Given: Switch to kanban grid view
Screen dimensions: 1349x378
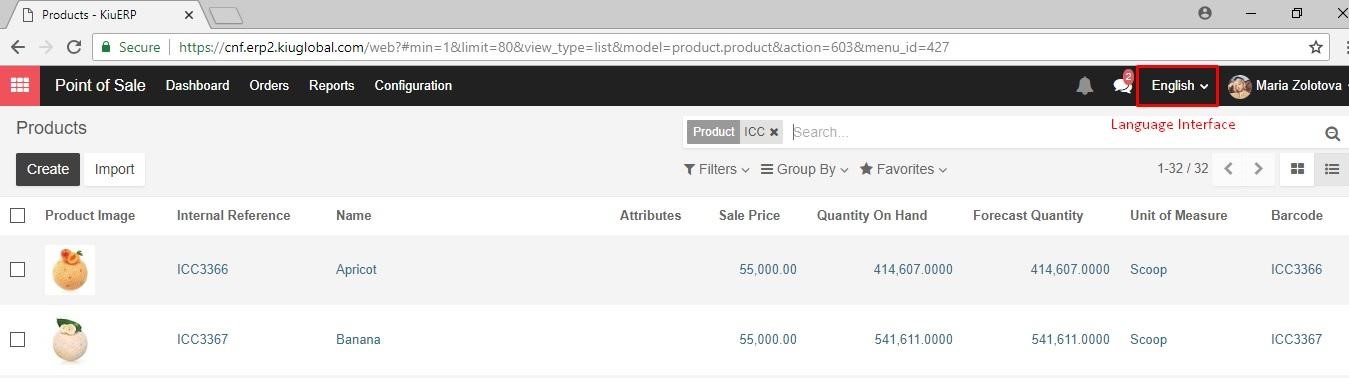Looking at the screenshot, I should [1297, 169].
